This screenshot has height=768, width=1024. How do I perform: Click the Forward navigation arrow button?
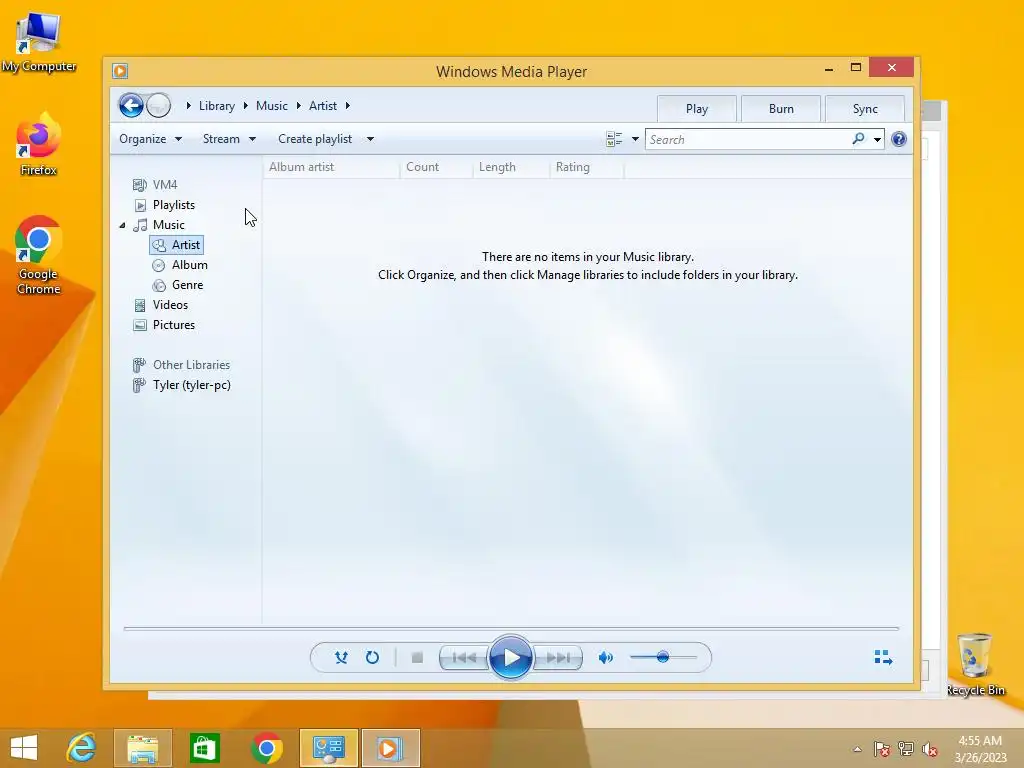158,105
